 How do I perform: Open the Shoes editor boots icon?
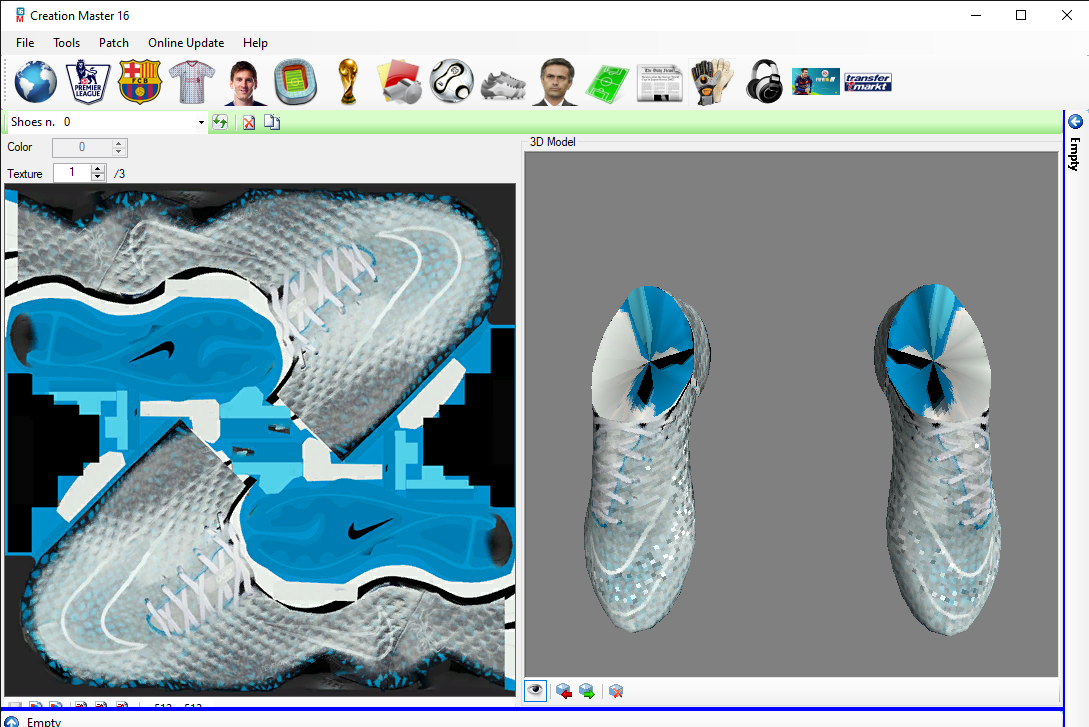point(504,84)
